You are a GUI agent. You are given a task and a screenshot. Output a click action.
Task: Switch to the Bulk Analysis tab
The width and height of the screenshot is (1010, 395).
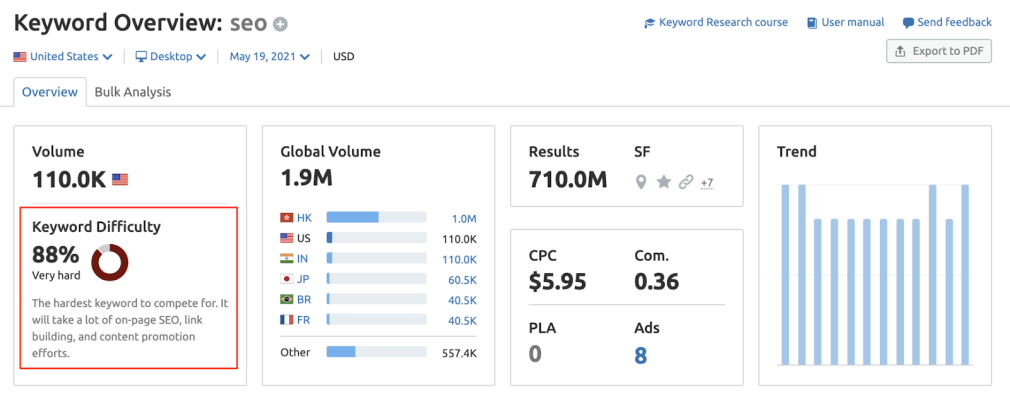click(133, 92)
